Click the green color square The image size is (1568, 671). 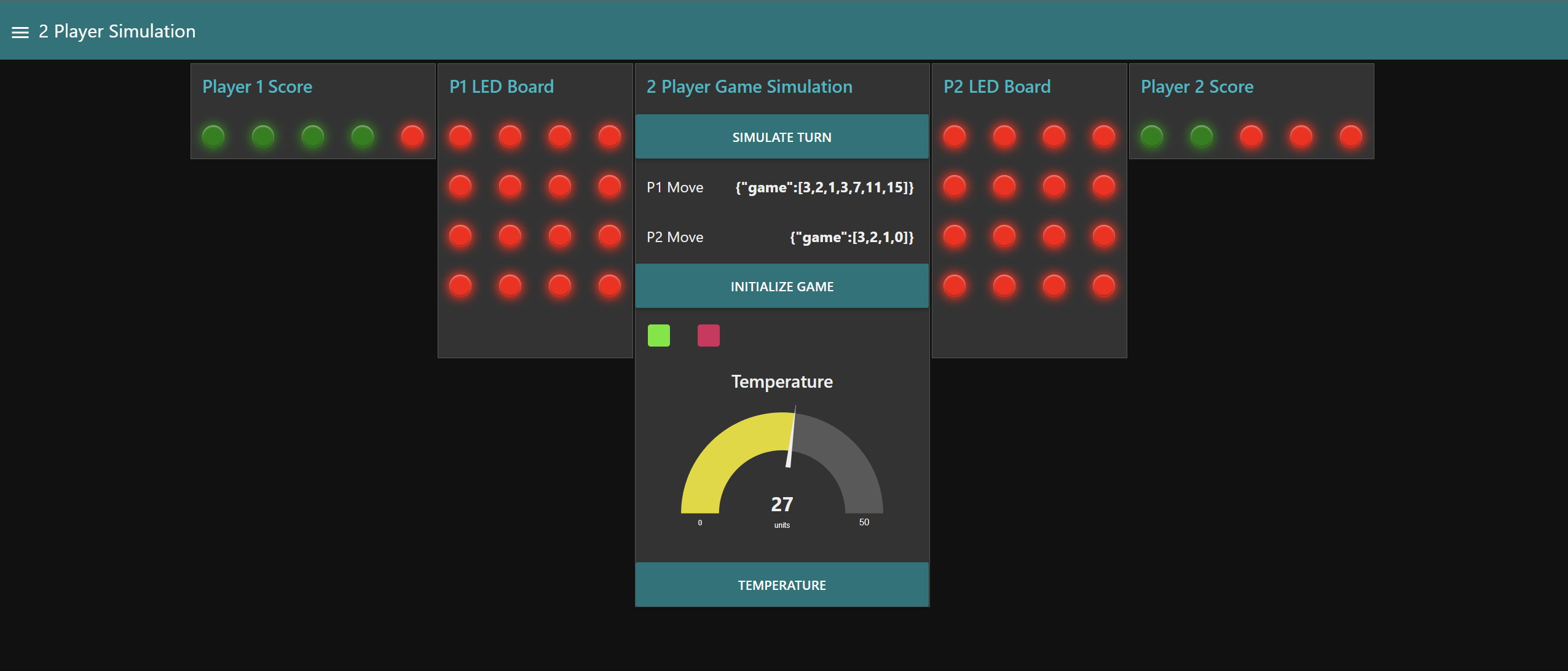(x=659, y=335)
